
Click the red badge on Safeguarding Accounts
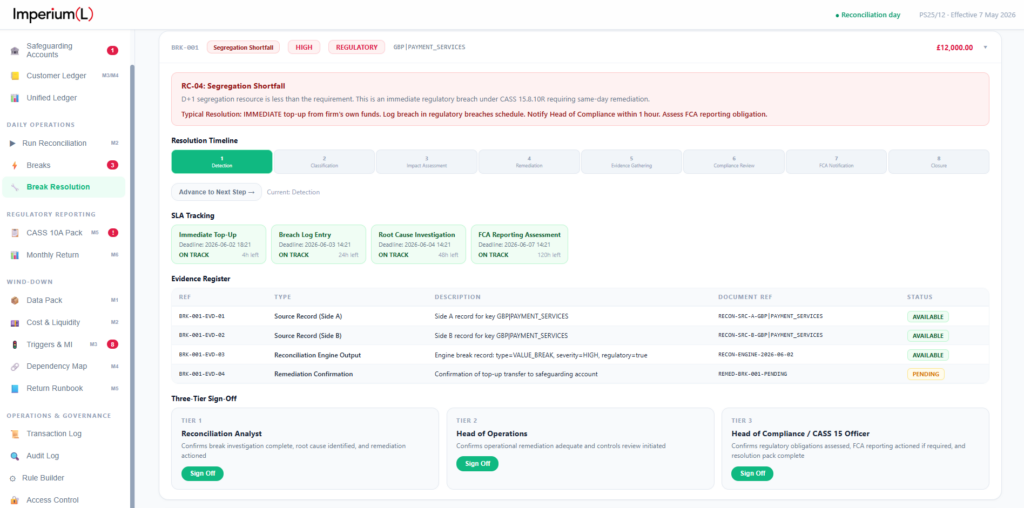point(112,50)
